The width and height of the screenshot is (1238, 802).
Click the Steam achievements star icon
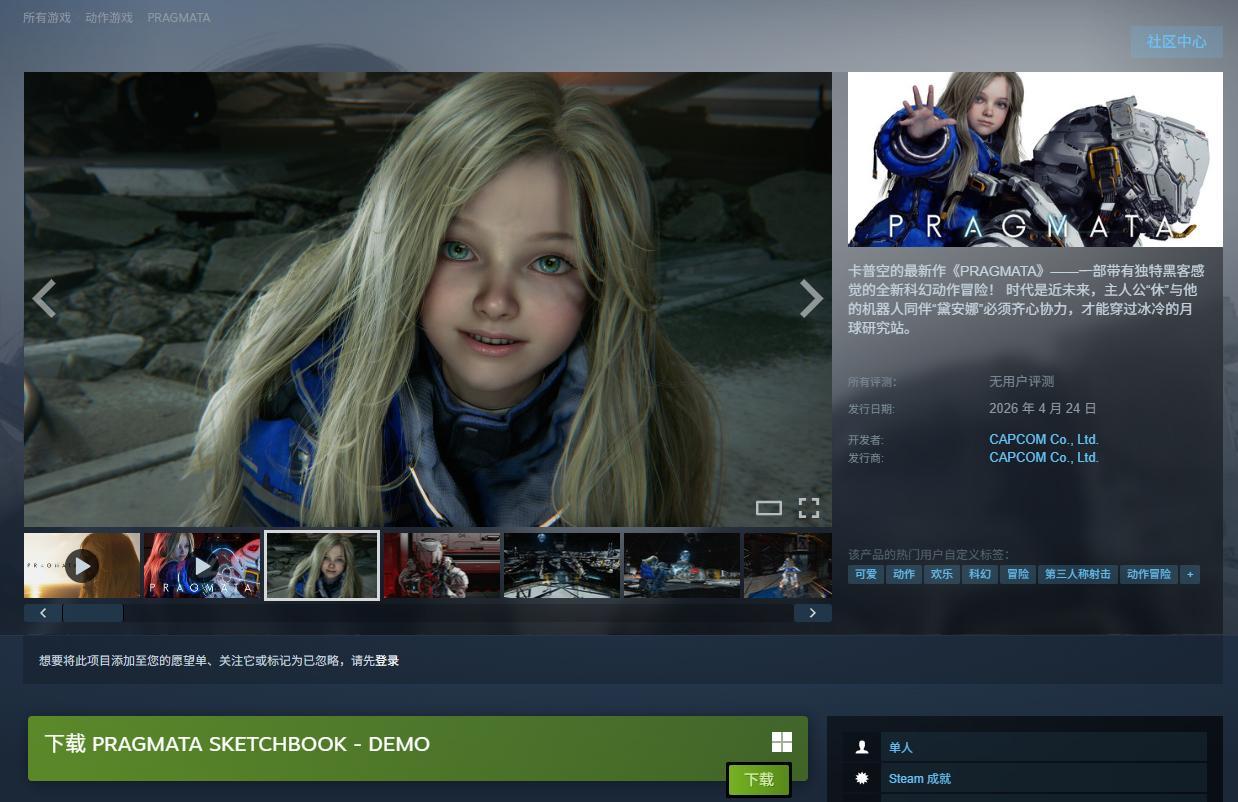862,779
